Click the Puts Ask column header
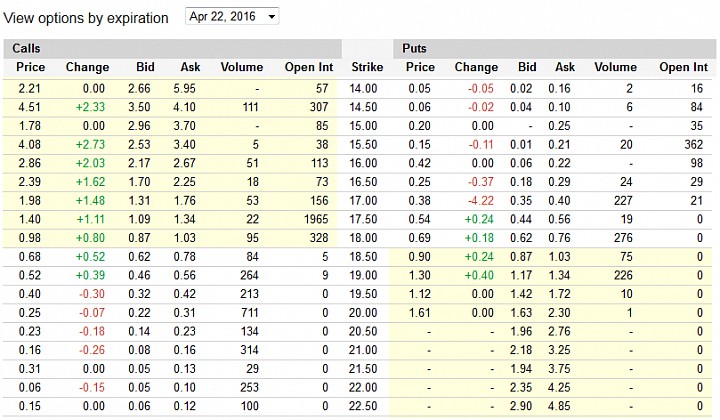 565,67
